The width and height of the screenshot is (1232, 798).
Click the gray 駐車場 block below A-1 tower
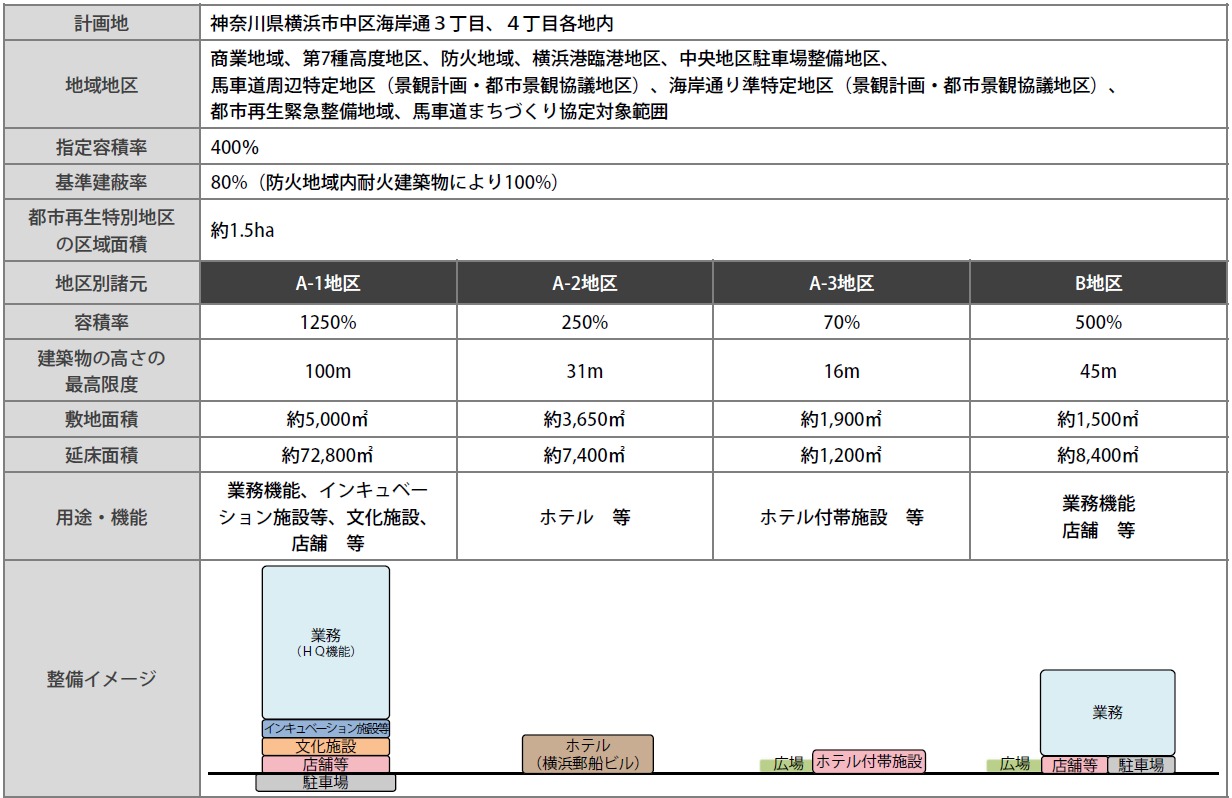pyautogui.click(x=326, y=782)
